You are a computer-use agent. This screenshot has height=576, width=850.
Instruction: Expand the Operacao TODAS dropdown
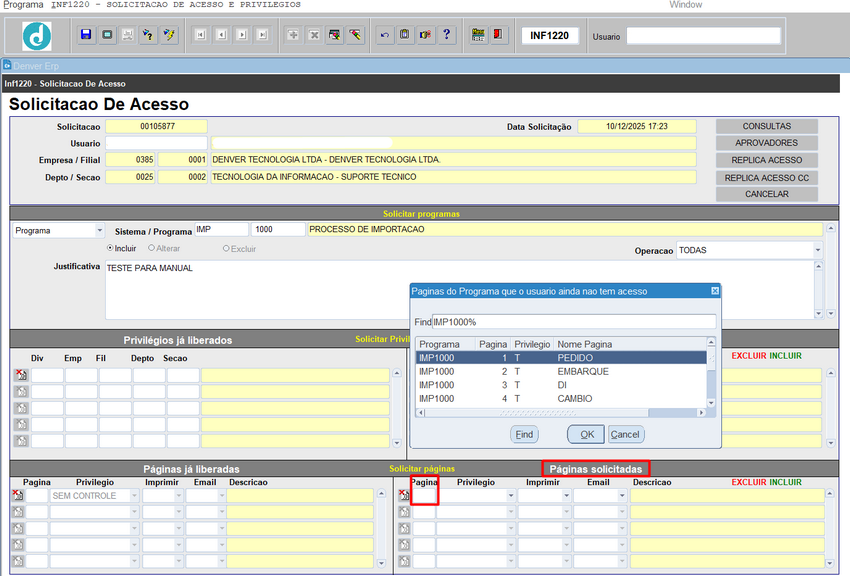coord(817,250)
